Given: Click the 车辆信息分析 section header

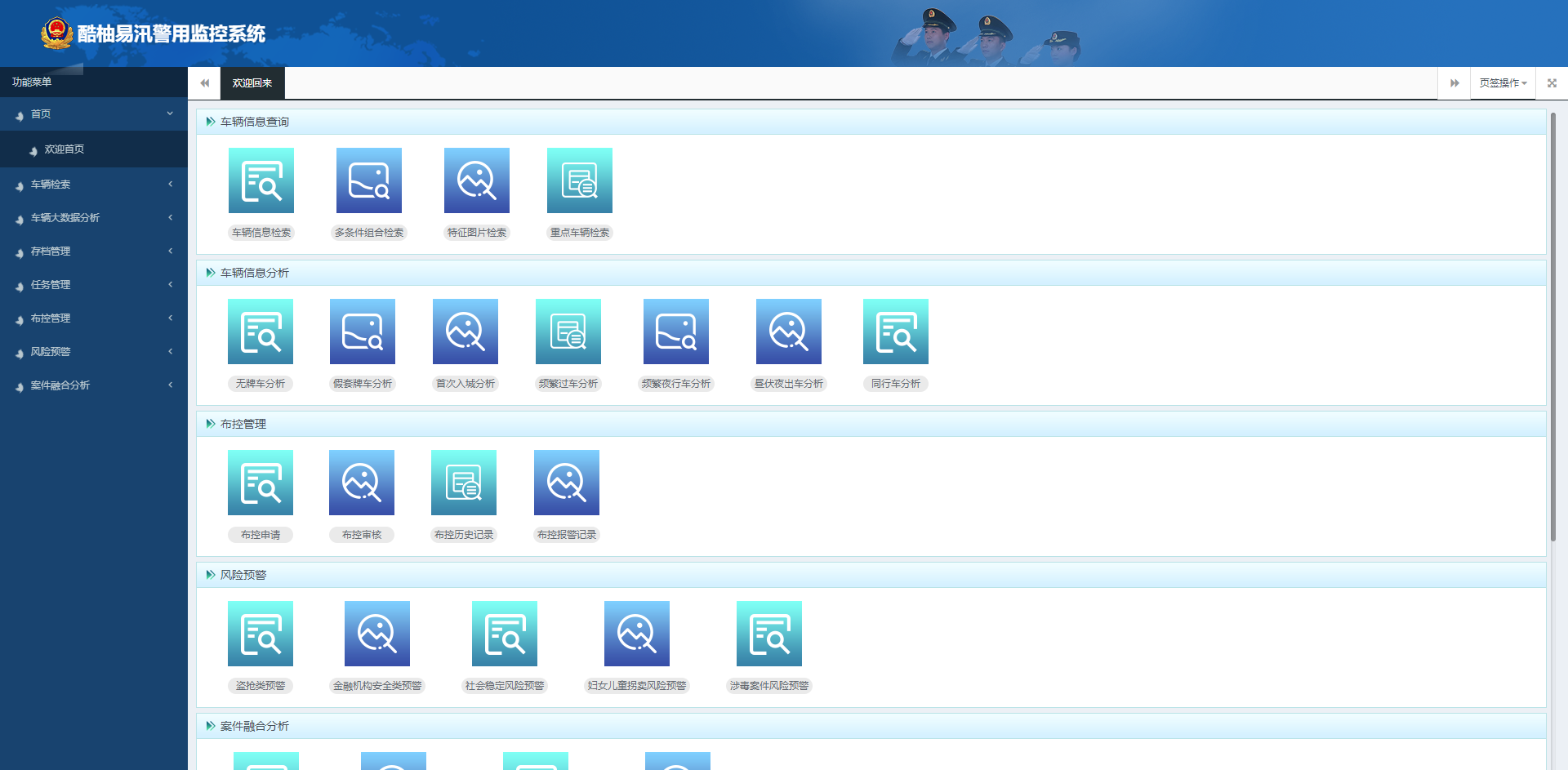Looking at the screenshot, I should coord(871,273).
